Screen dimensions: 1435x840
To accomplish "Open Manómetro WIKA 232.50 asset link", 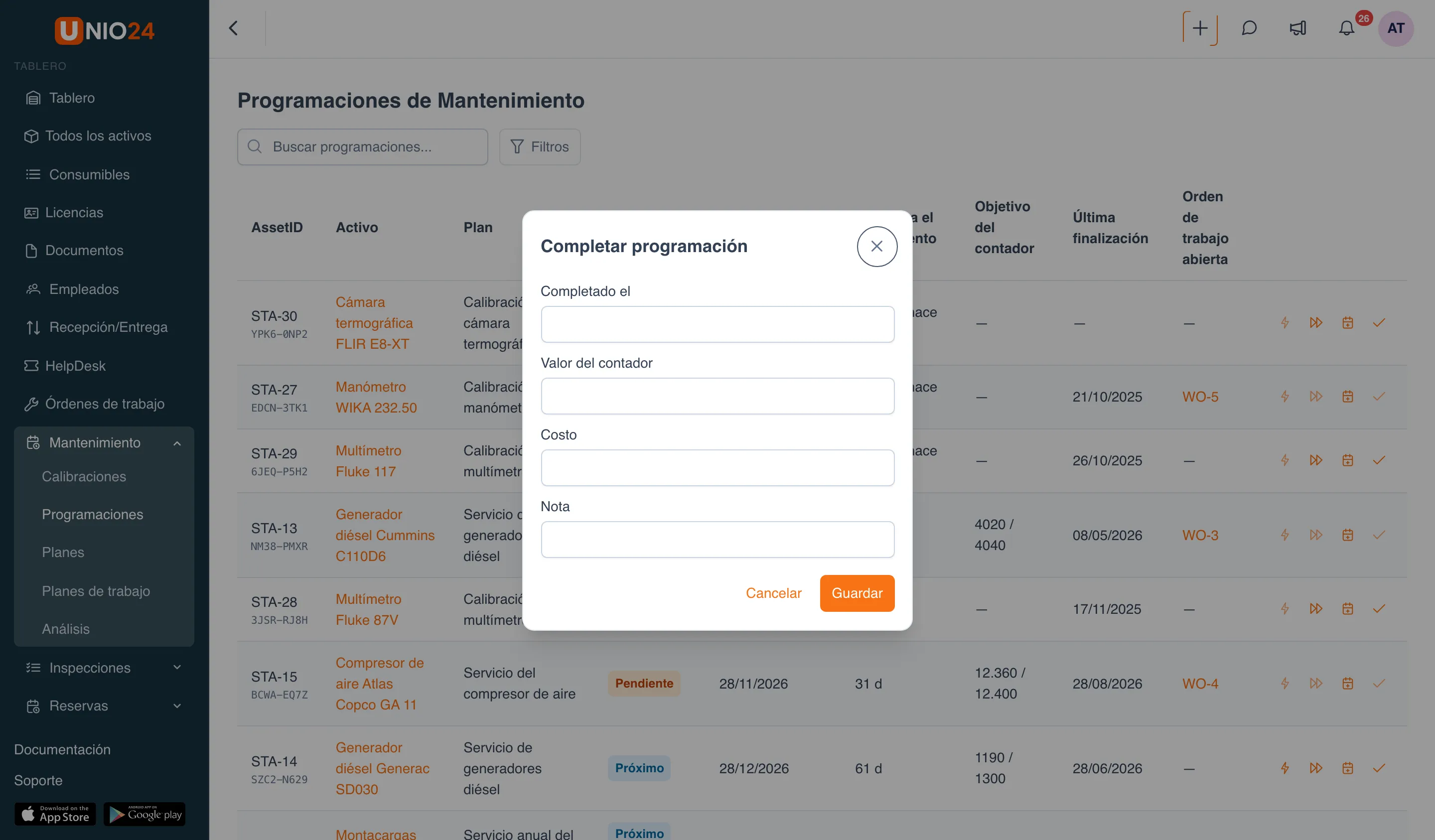I will [x=376, y=398].
